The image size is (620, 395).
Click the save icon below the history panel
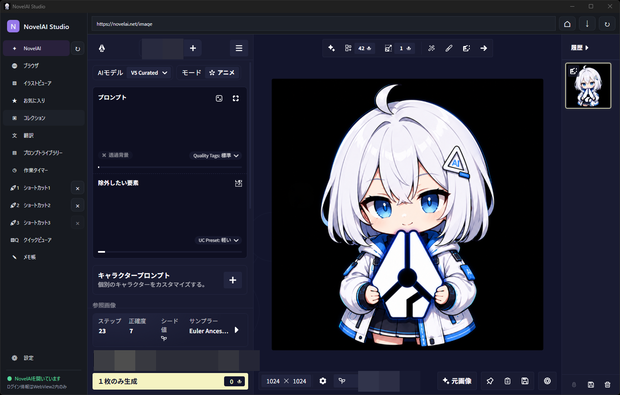(x=591, y=384)
